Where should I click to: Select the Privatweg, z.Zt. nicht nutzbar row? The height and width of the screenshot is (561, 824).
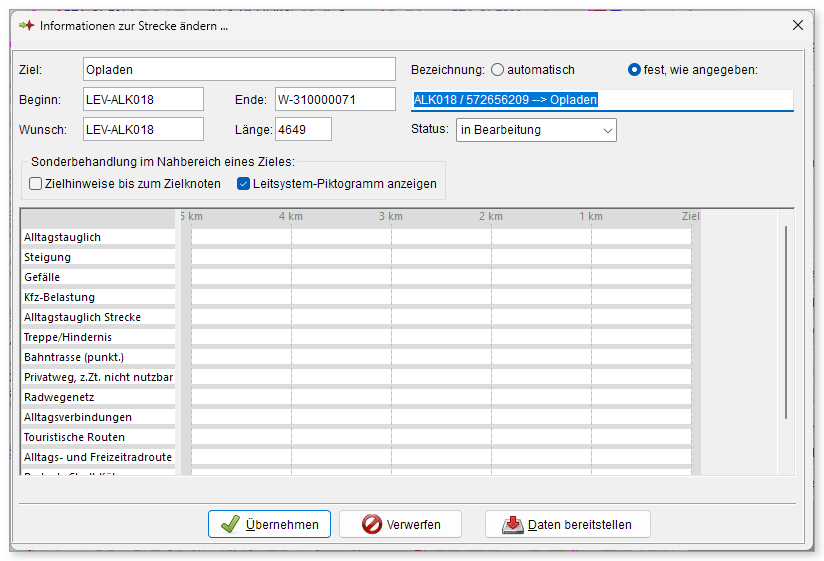tap(97, 377)
